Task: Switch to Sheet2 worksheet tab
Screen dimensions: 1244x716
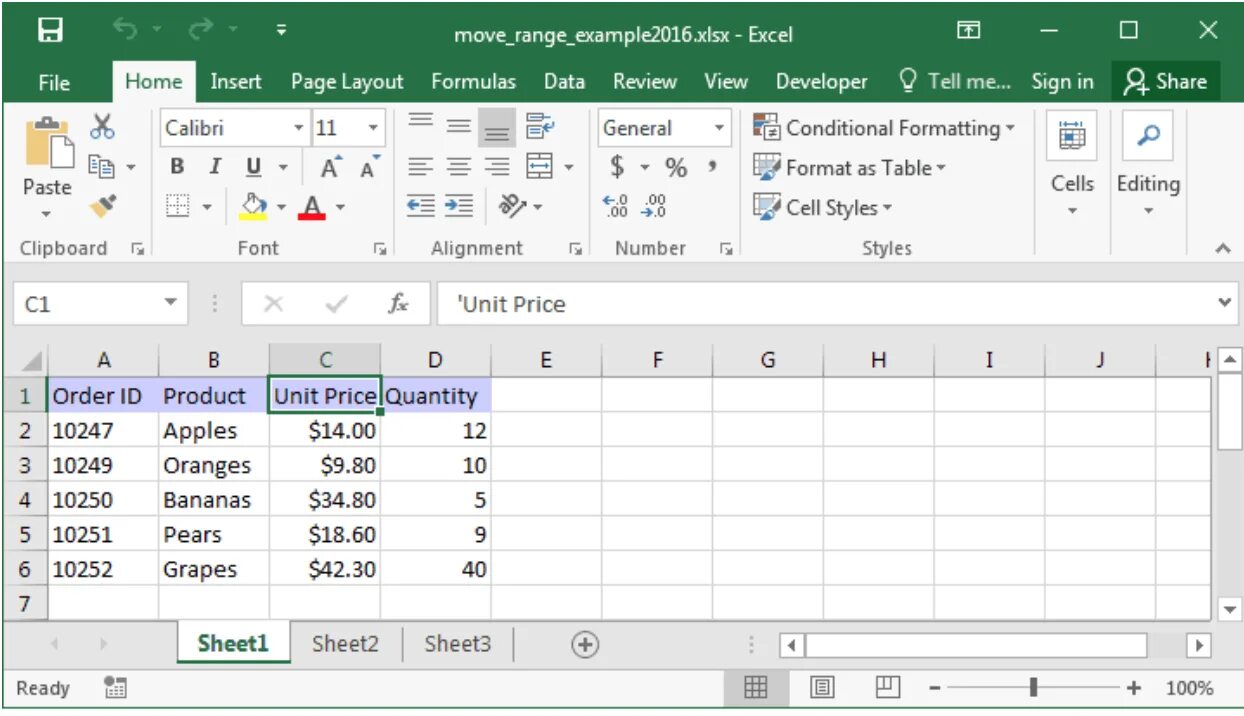Action: (345, 644)
